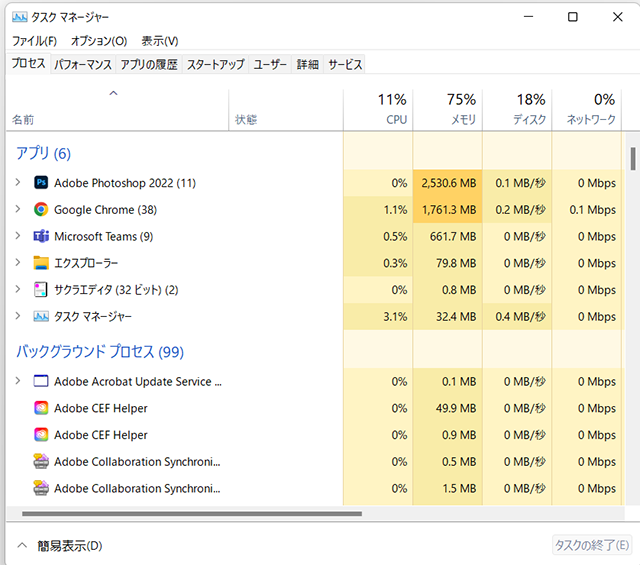Screen dimensions: 640x565
Task: Click the サクラエディタ icon
Action: (x=41, y=289)
